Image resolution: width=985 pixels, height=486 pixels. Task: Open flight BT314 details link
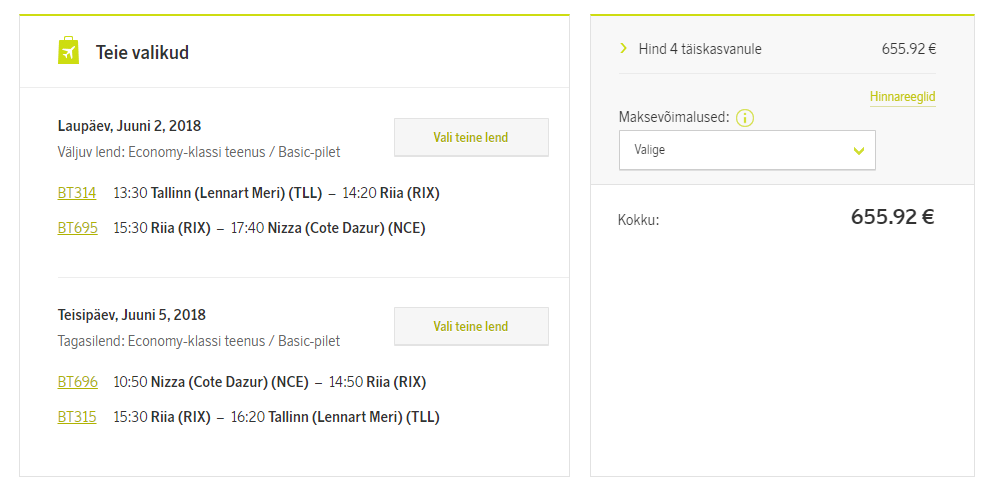(77, 193)
